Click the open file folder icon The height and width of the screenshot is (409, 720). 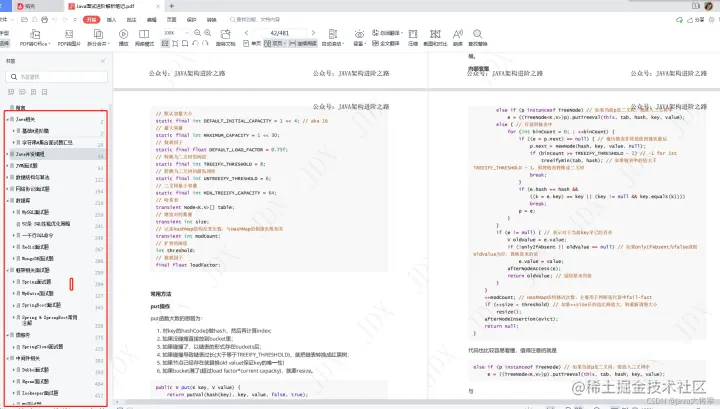[x=24, y=20]
